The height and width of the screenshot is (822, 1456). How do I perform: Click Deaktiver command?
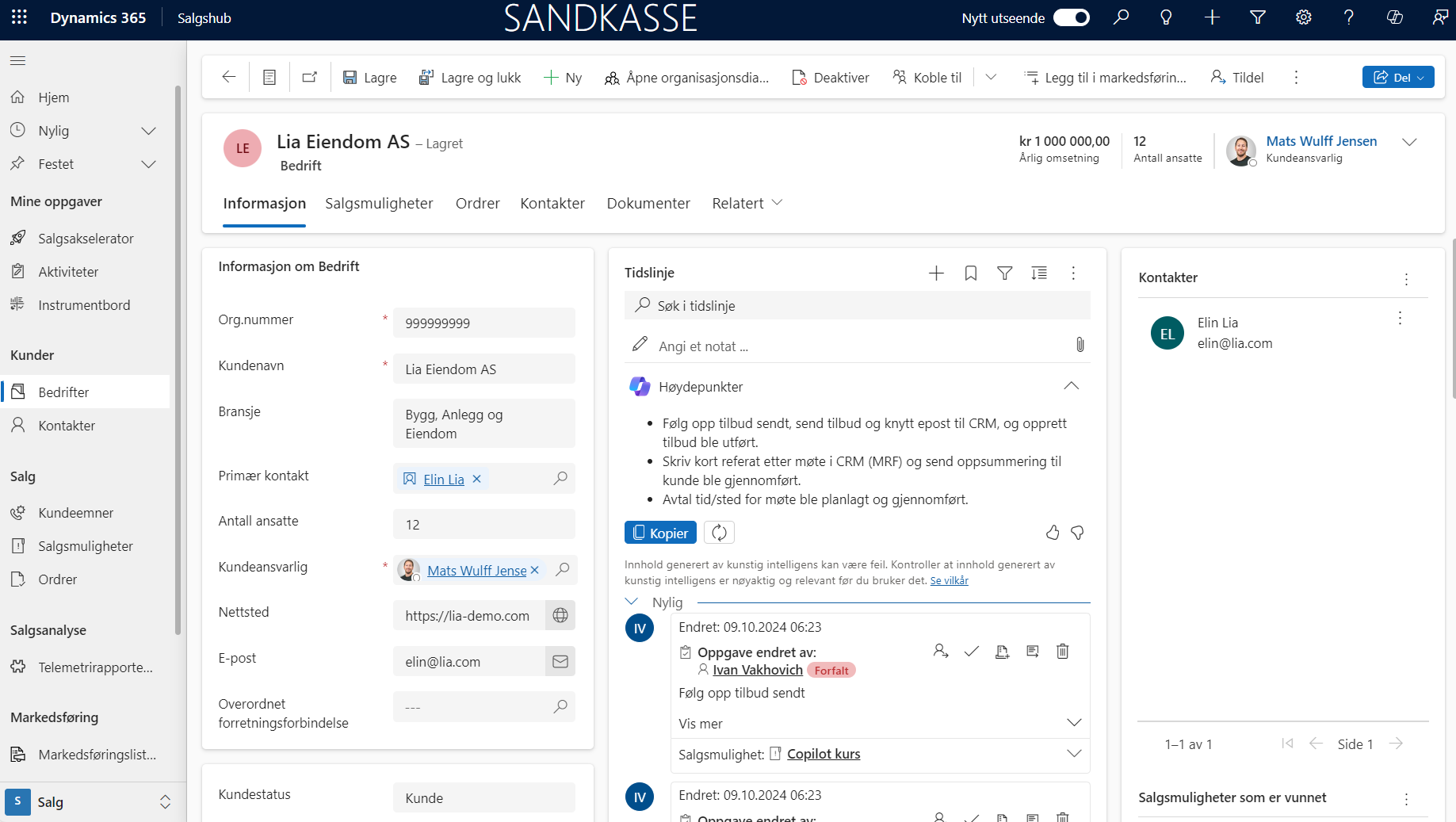pos(831,77)
